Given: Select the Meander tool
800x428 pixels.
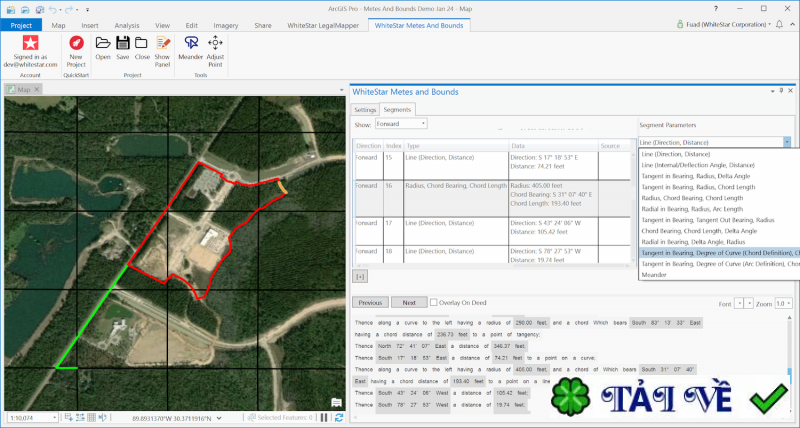Looking at the screenshot, I should (x=192, y=43).
